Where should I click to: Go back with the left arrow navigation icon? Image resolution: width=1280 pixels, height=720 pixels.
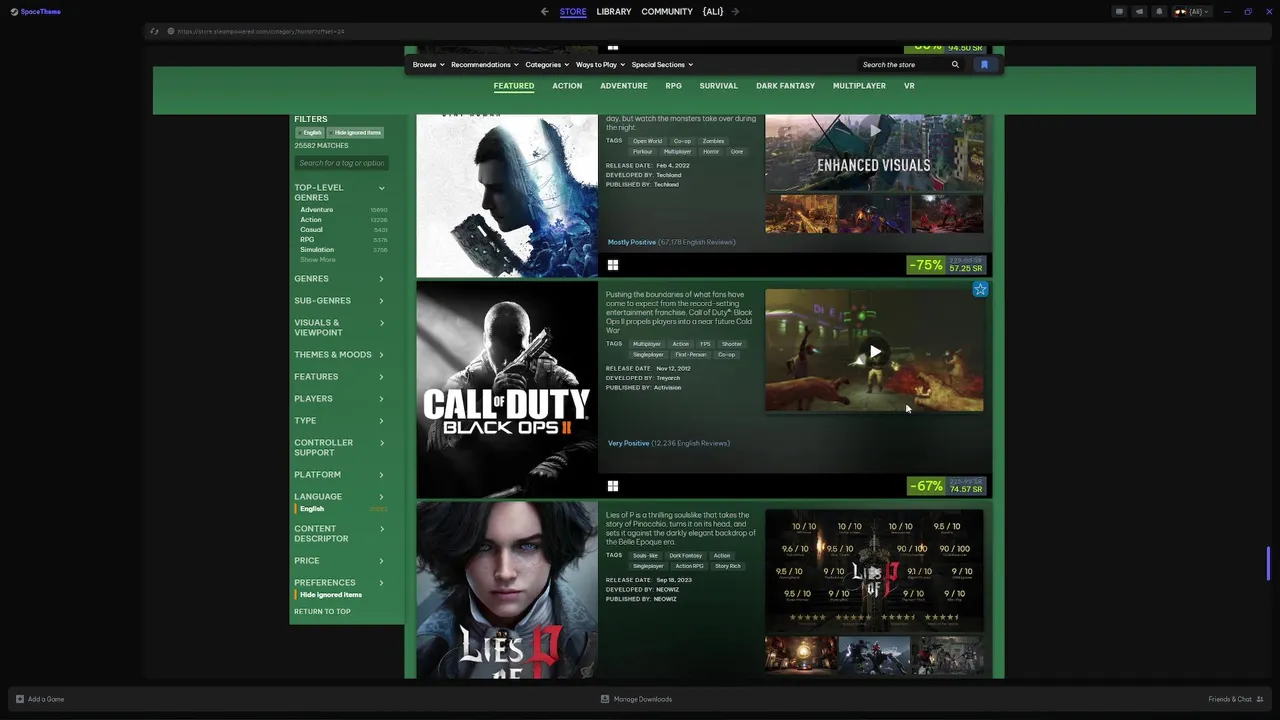tap(544, 12)
